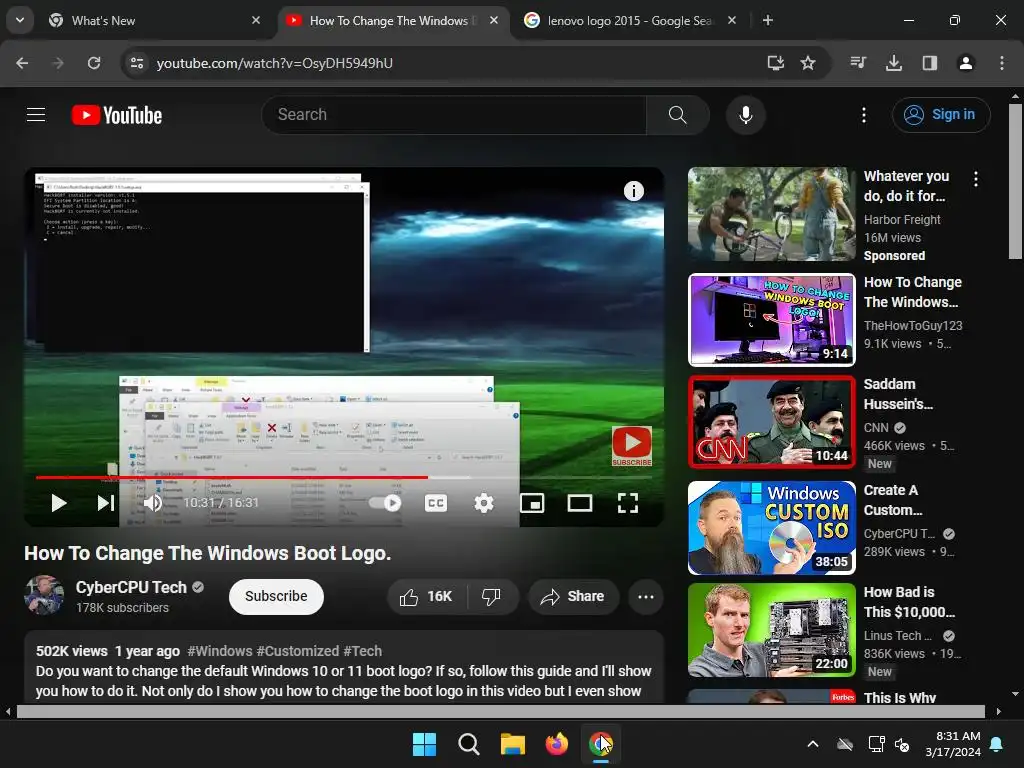Click the #Windows hashtag

pyautogui.click(x=219, y=651)
